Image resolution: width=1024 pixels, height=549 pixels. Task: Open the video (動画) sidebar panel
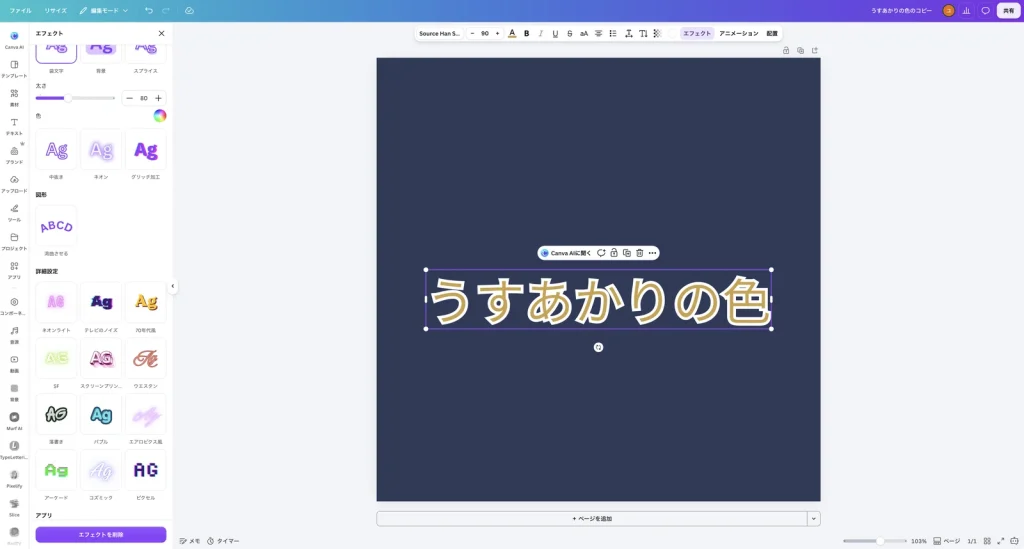click(14, 363)
